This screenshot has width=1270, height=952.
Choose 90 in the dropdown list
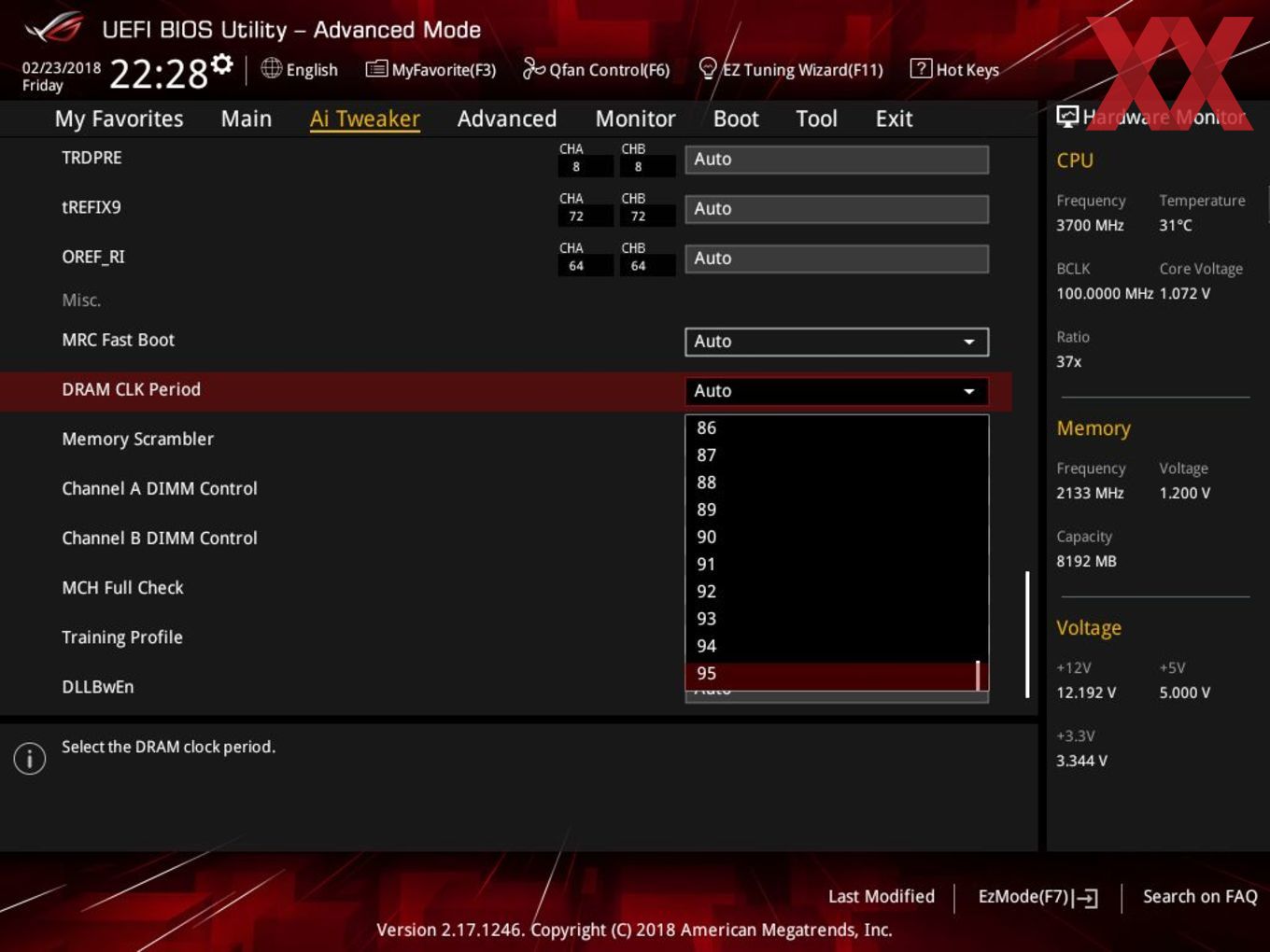click(837, 537)
